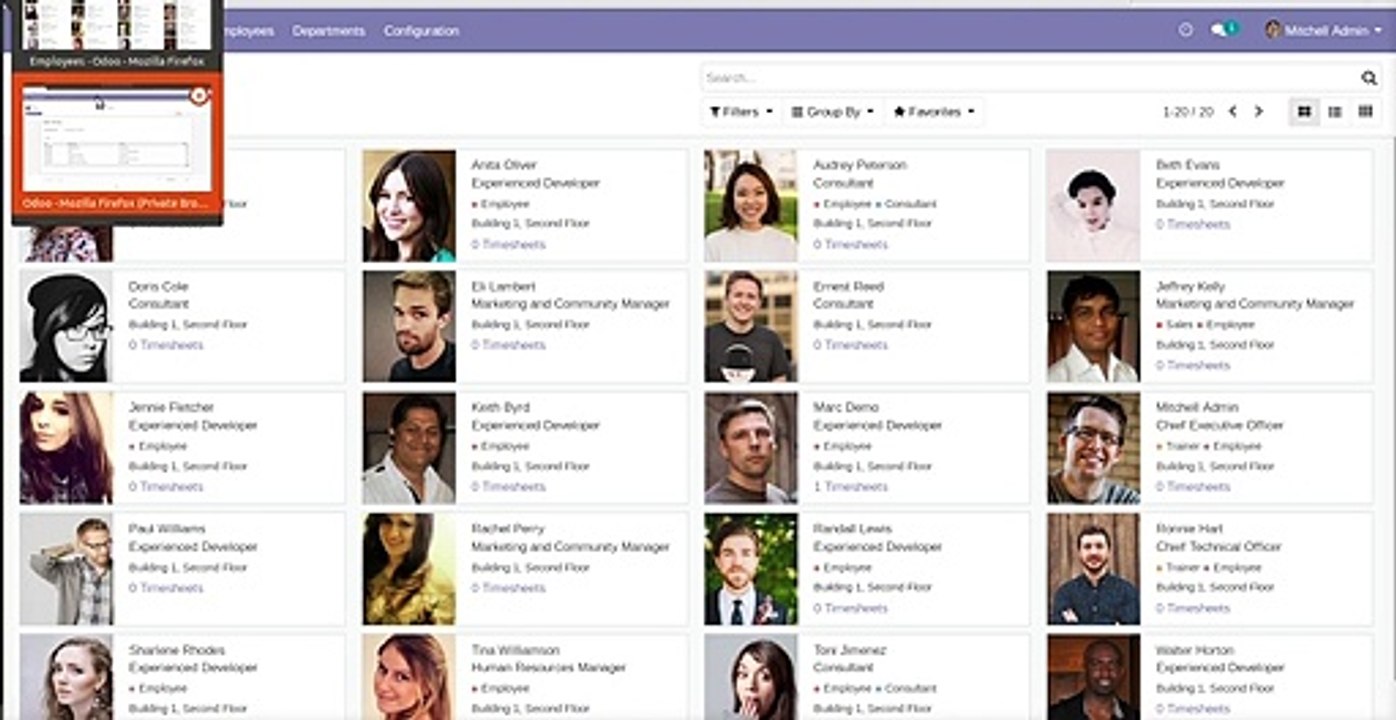Open Audrey Peterson's photo
The height and width of the screenshot is (720, 1396).
(x=751, y=206)
